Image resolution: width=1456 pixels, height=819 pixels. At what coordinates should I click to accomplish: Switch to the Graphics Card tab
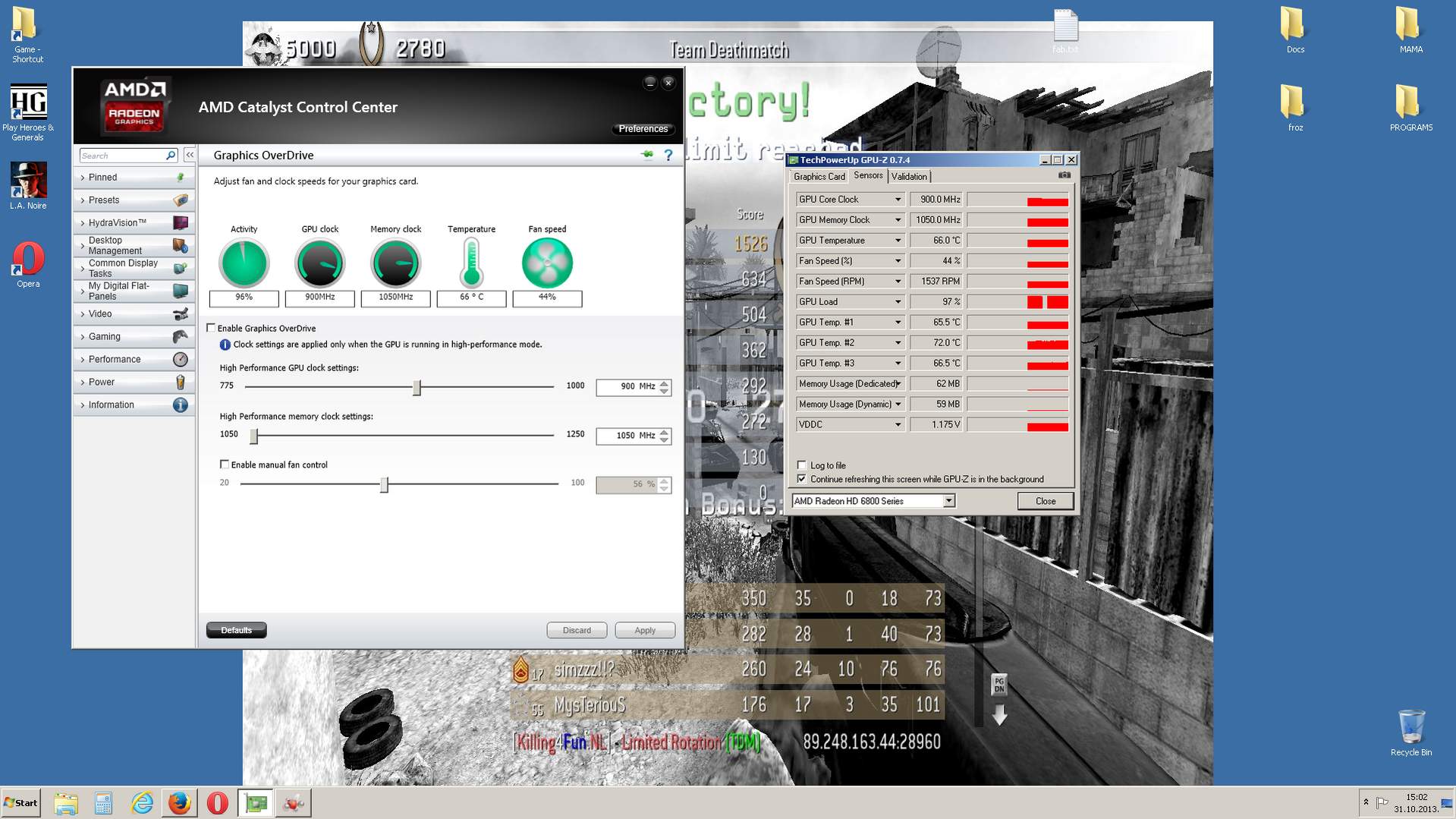(819, 177)
